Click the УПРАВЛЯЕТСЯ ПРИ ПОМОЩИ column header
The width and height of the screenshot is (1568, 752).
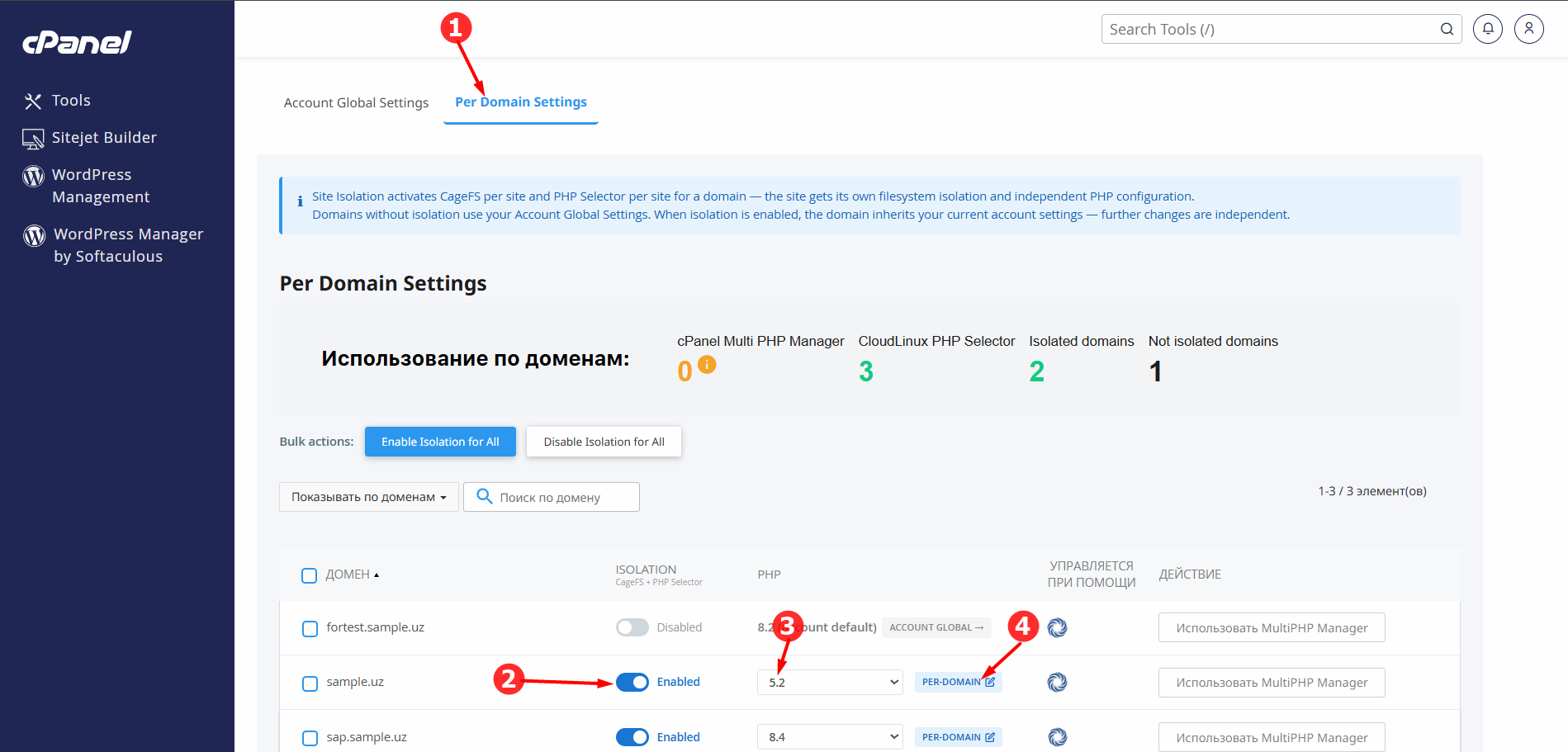1092,575
